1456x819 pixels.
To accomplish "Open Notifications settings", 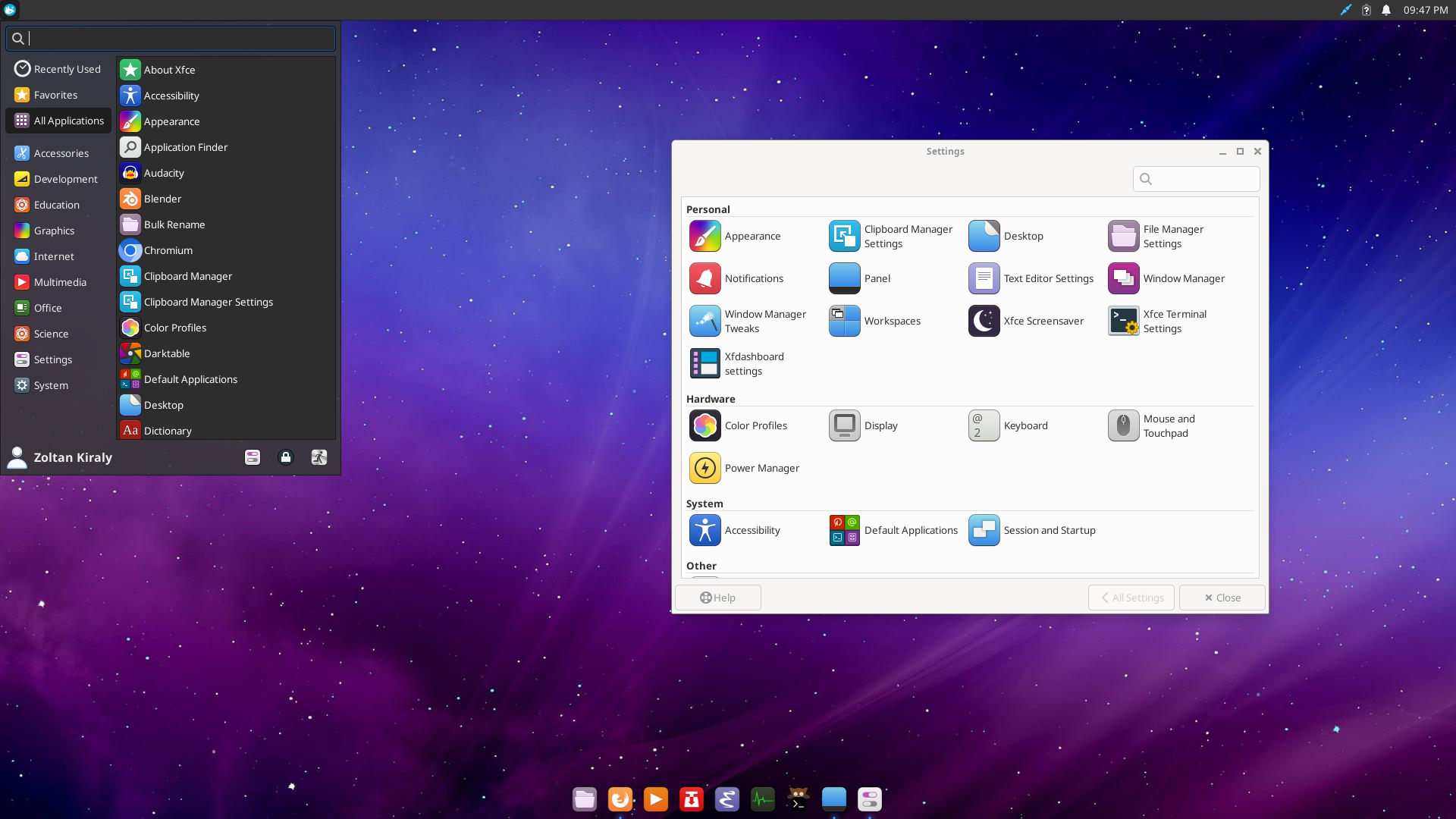I will click(736, 279).
